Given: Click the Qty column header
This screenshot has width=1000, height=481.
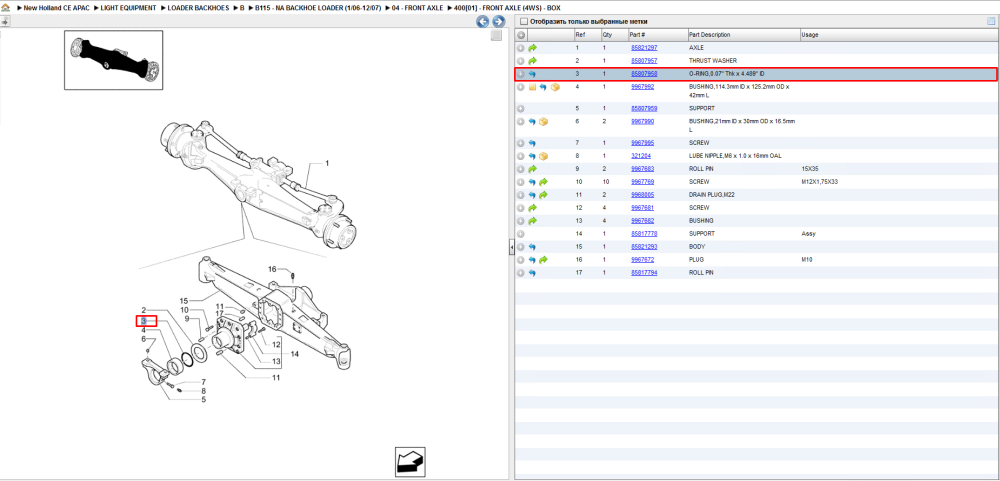Looking at the screenshot, I should (614, 35).
